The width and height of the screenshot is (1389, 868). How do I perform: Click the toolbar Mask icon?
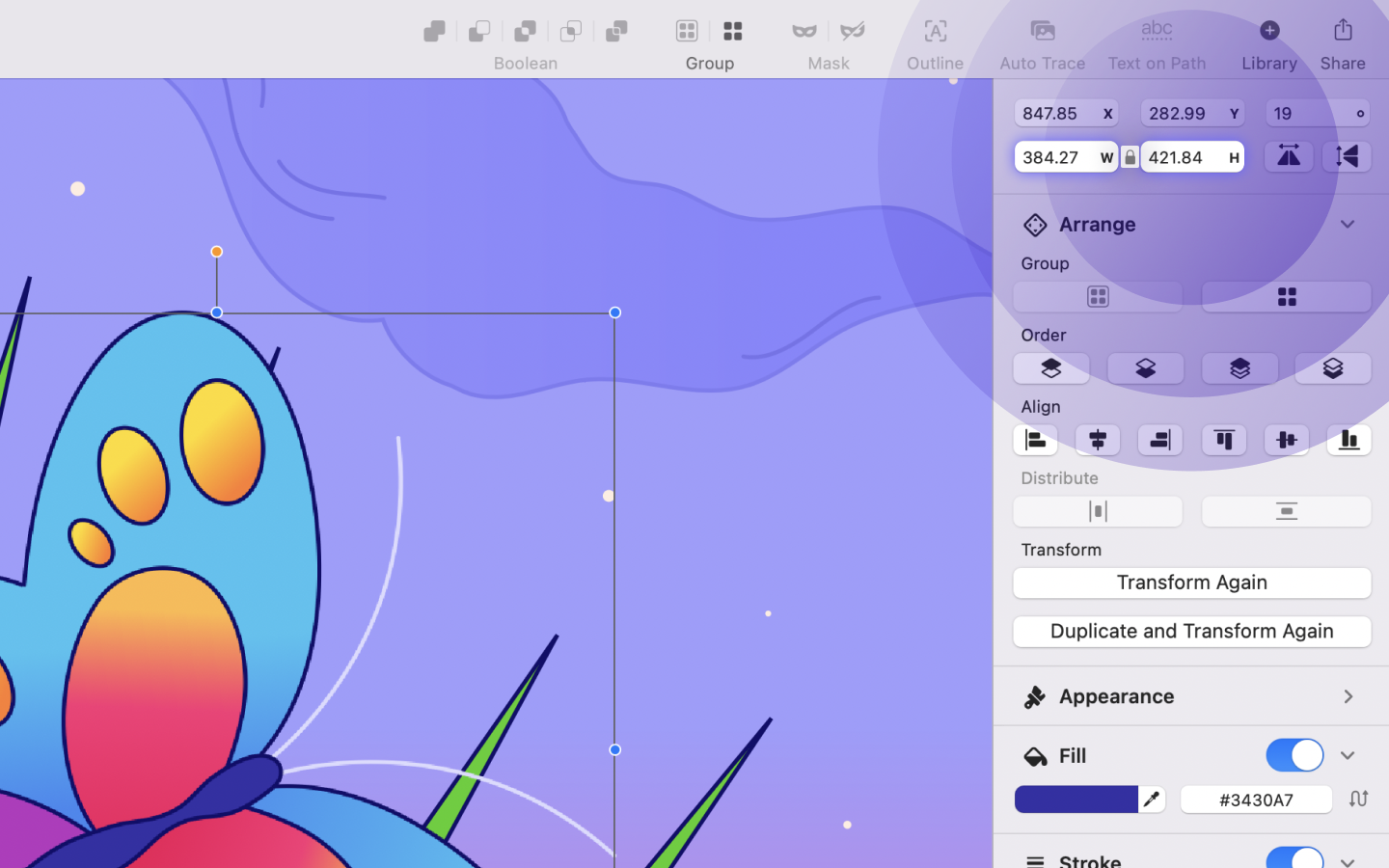coord(804,31)
